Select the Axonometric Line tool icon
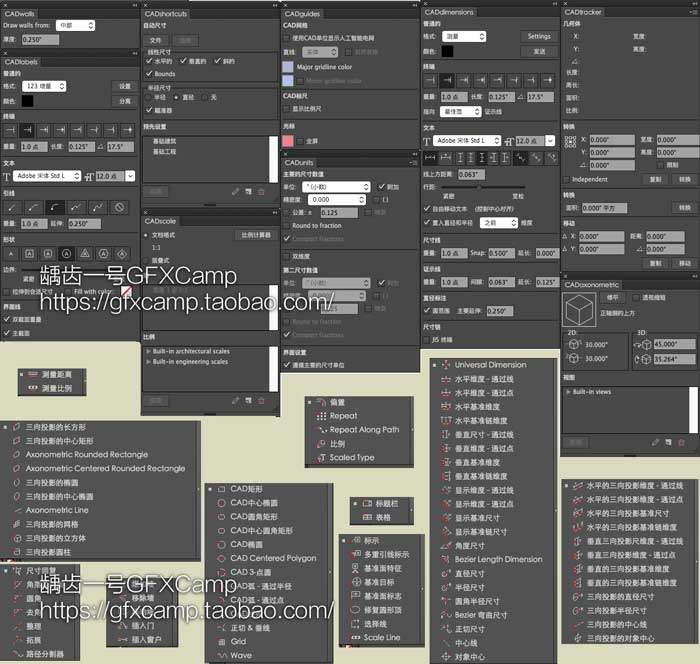 [17, 510]
